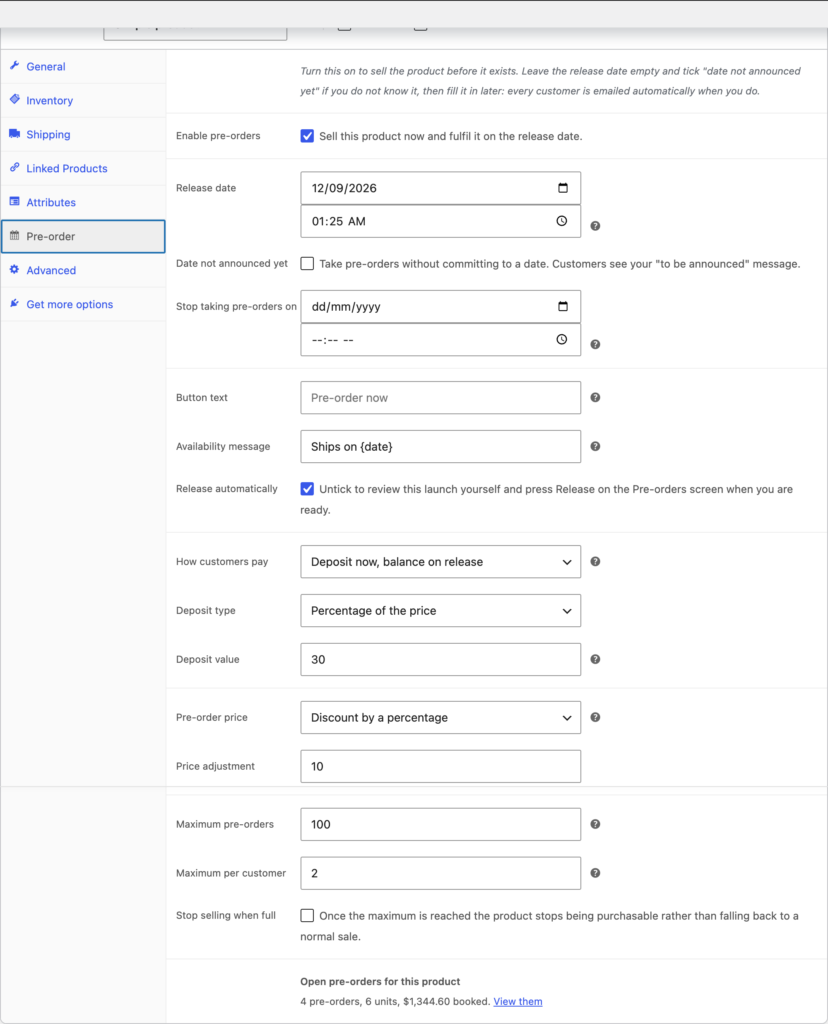Tick the Stop selling when full checkbox
Screen dimensions: 828x1024
click(x=307, y=916)
